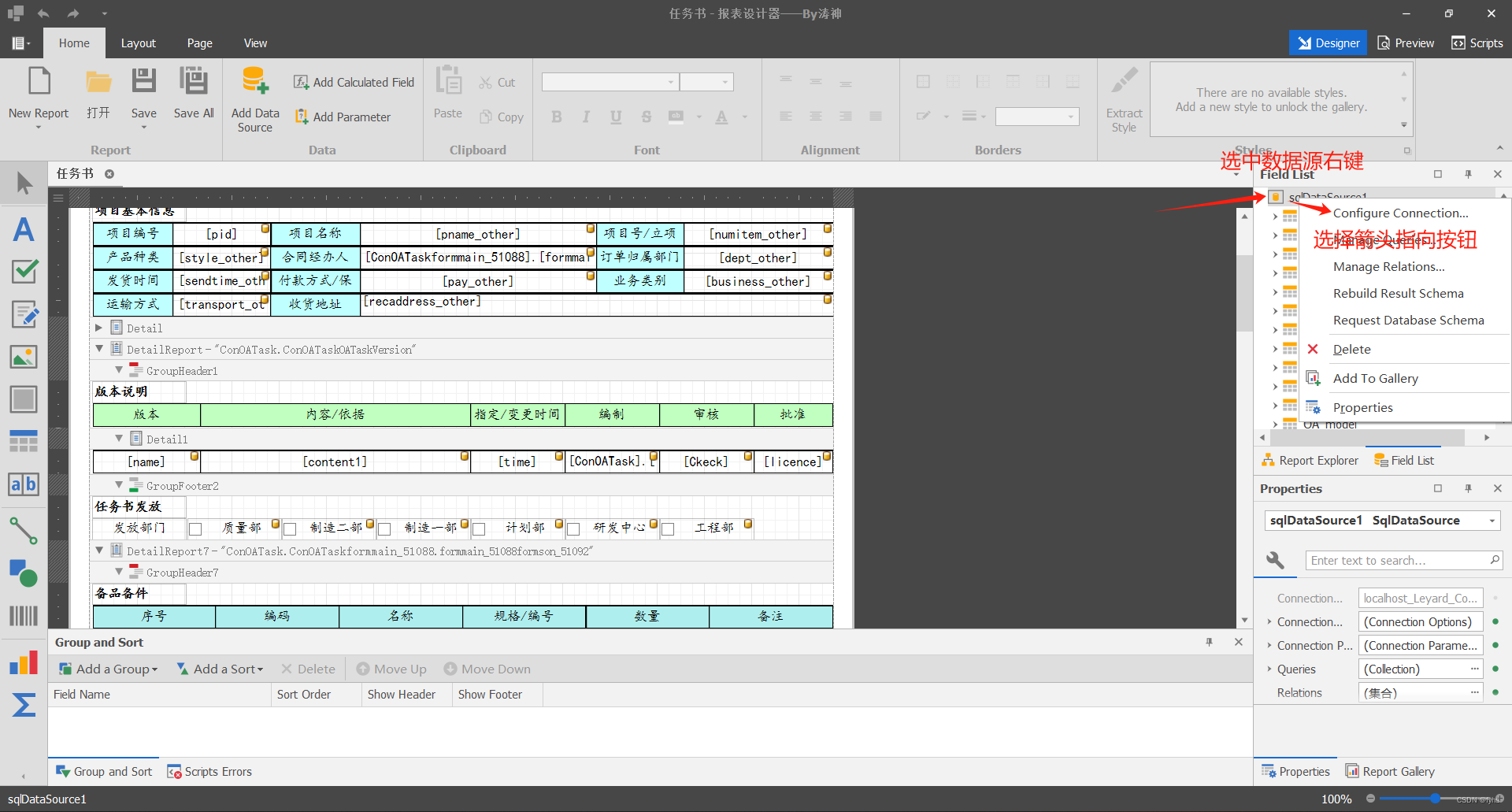Choose Request Database Schema menu item
The width and height of the screenshot is (1512, 812).
tap(1408, 320)
